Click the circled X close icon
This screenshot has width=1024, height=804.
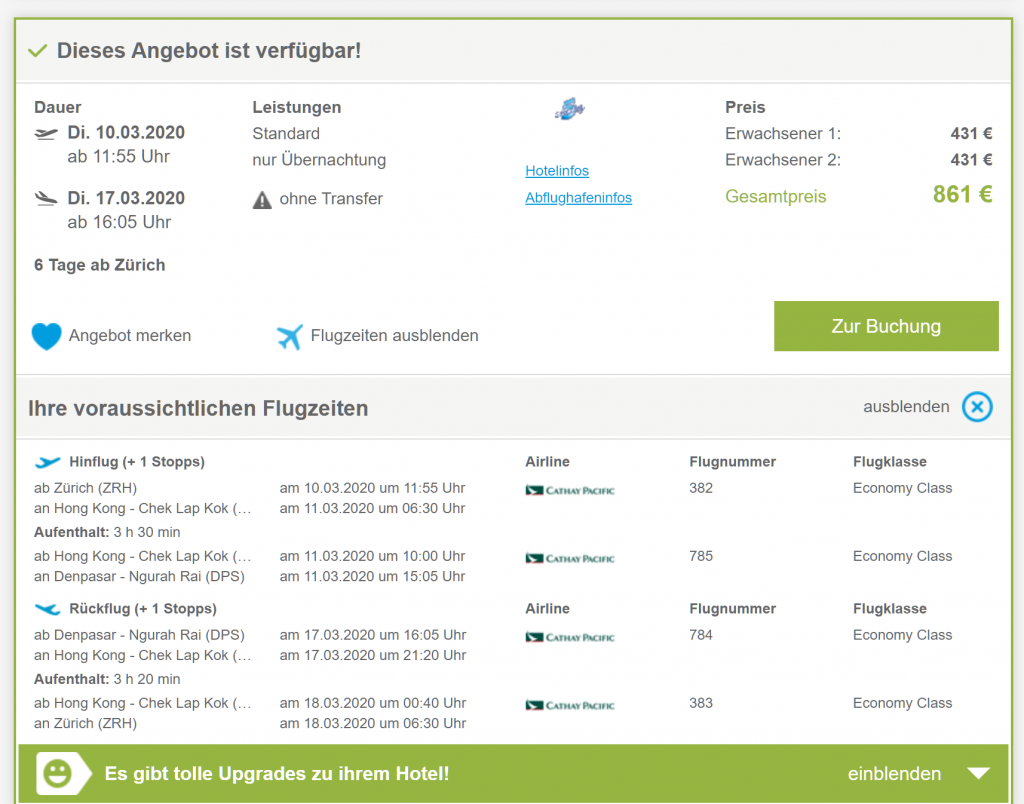pos(977,407)
